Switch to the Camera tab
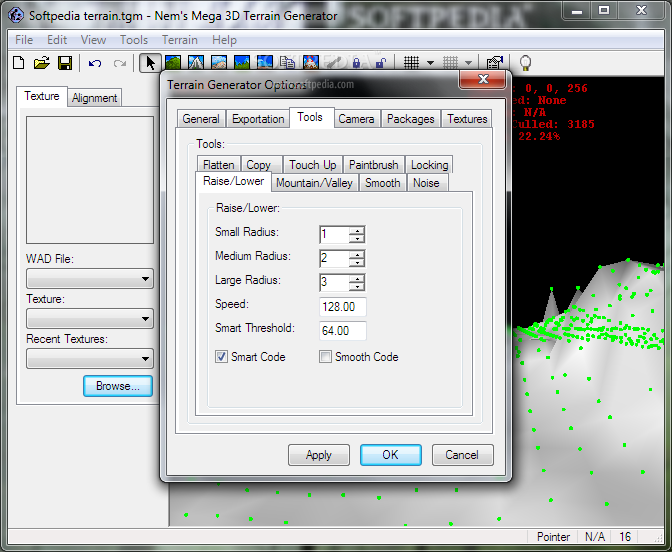The height and width of the screenshot is (552, 672). coord(356,119)
